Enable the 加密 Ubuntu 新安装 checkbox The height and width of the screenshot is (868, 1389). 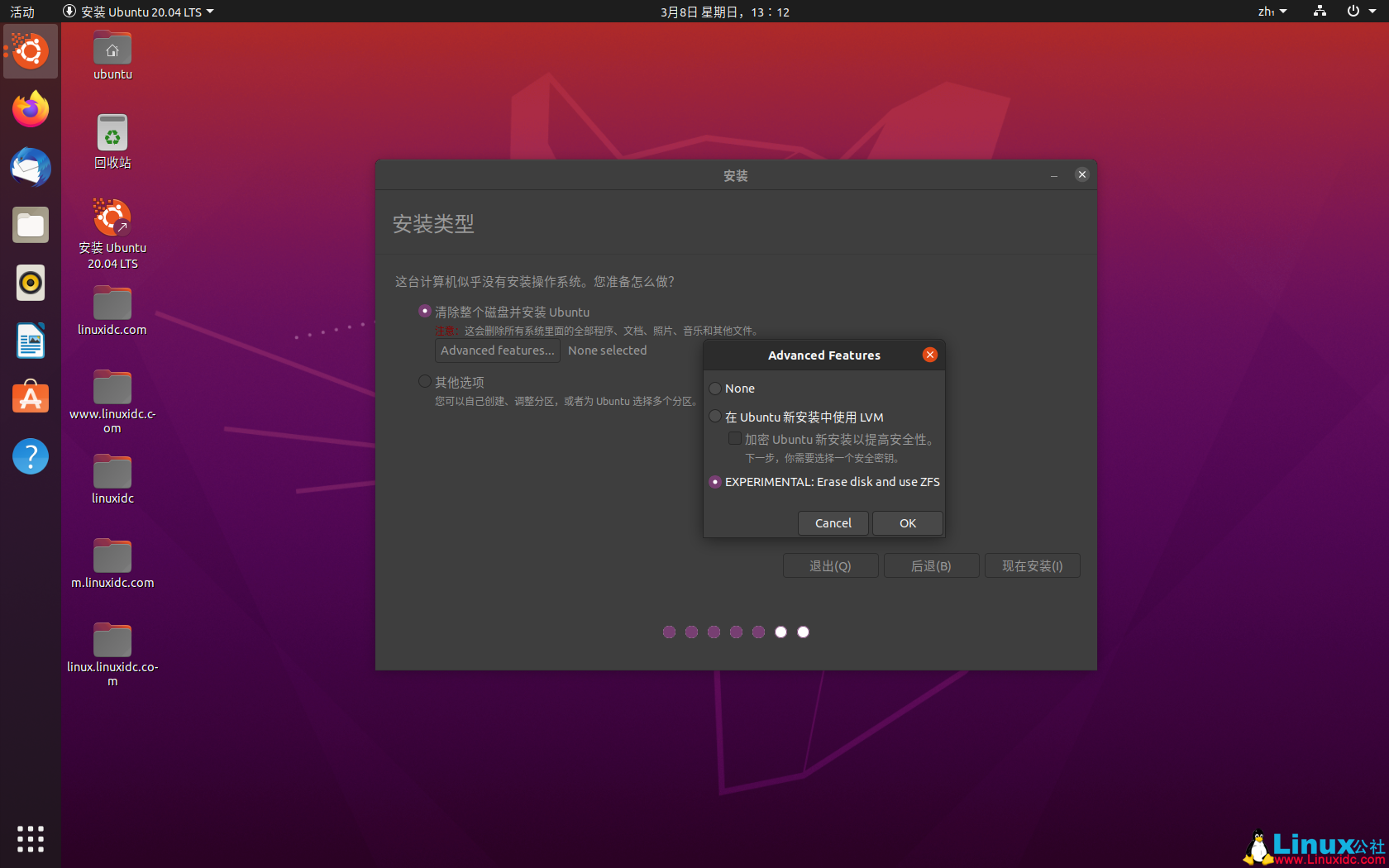coord(734,438)
